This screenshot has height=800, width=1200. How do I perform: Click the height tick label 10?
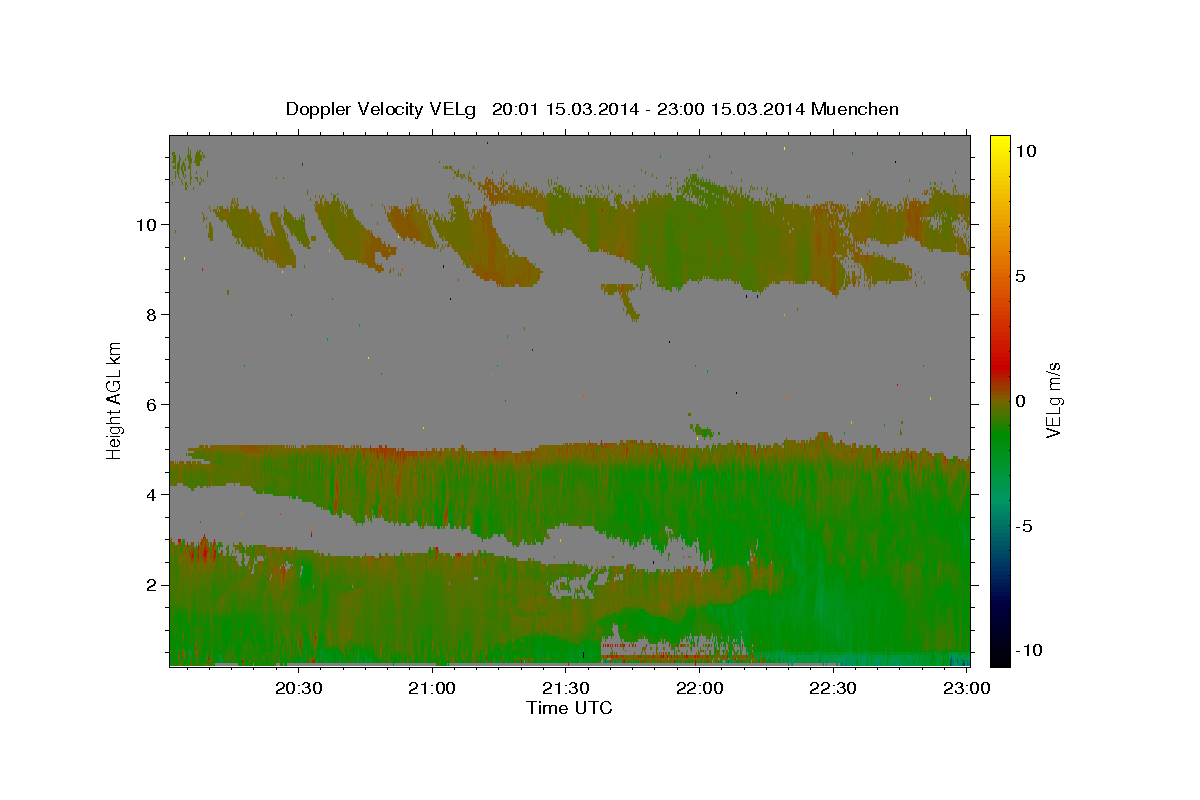click(x=149, y=224)
